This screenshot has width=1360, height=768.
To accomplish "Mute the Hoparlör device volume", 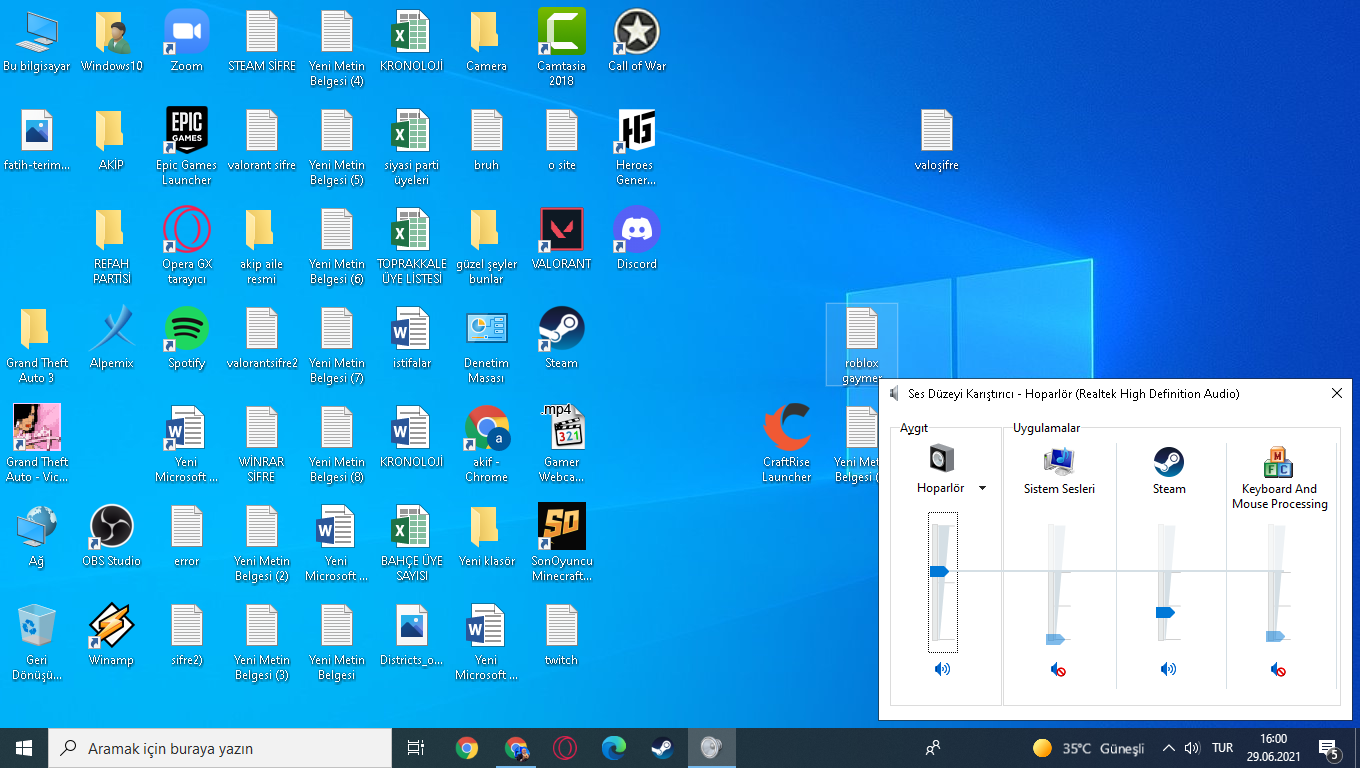I will pyautogui.click(x=942, y=669).
